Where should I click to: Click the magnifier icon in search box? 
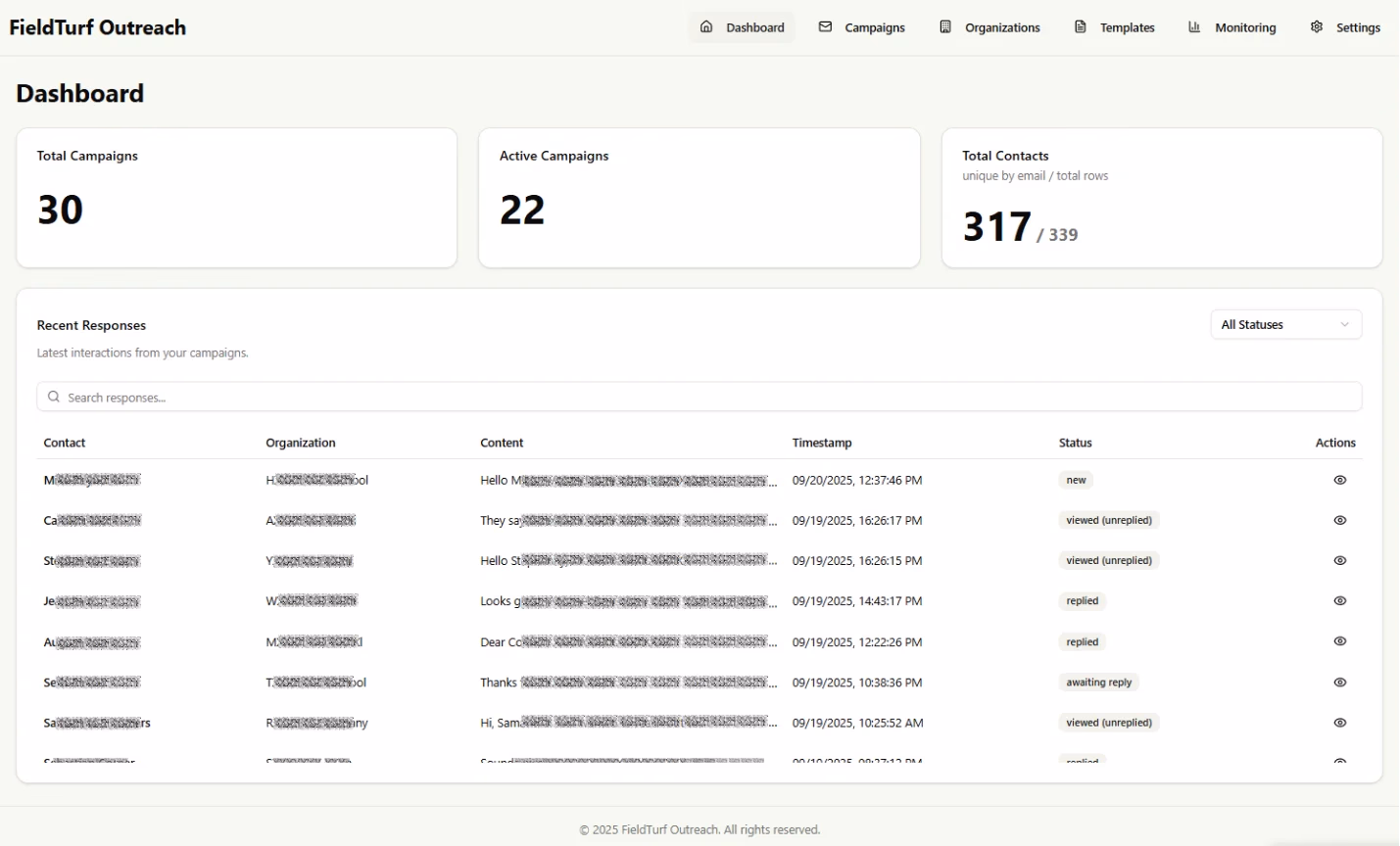click(54, 397)
